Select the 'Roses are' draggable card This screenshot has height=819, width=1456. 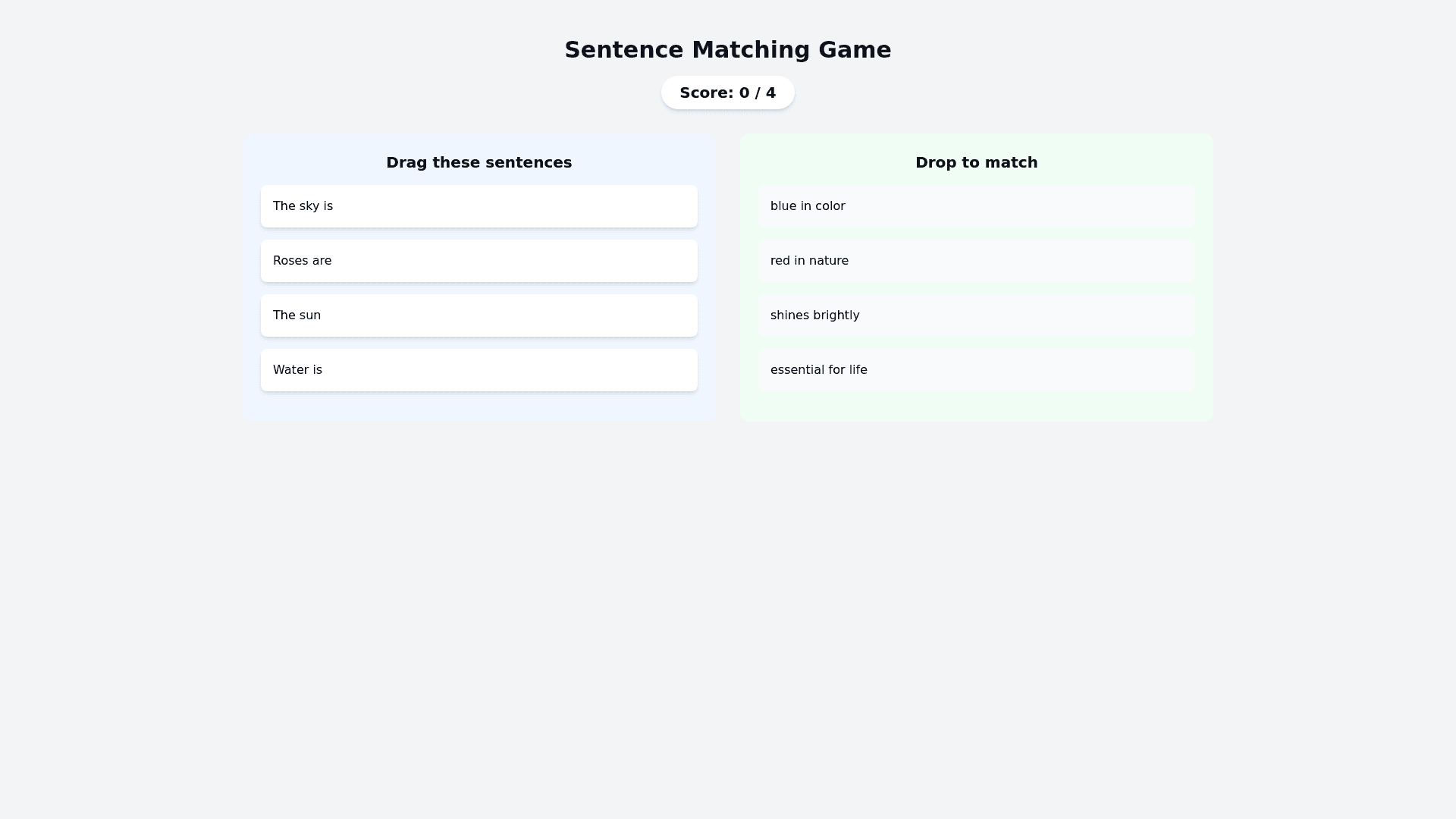tap(479, 261)
